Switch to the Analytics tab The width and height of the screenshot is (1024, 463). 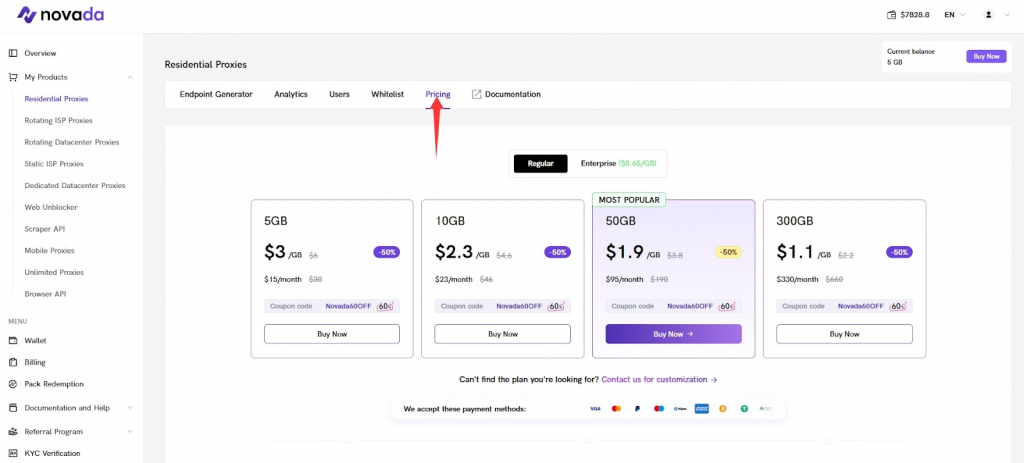pos(291,94)
